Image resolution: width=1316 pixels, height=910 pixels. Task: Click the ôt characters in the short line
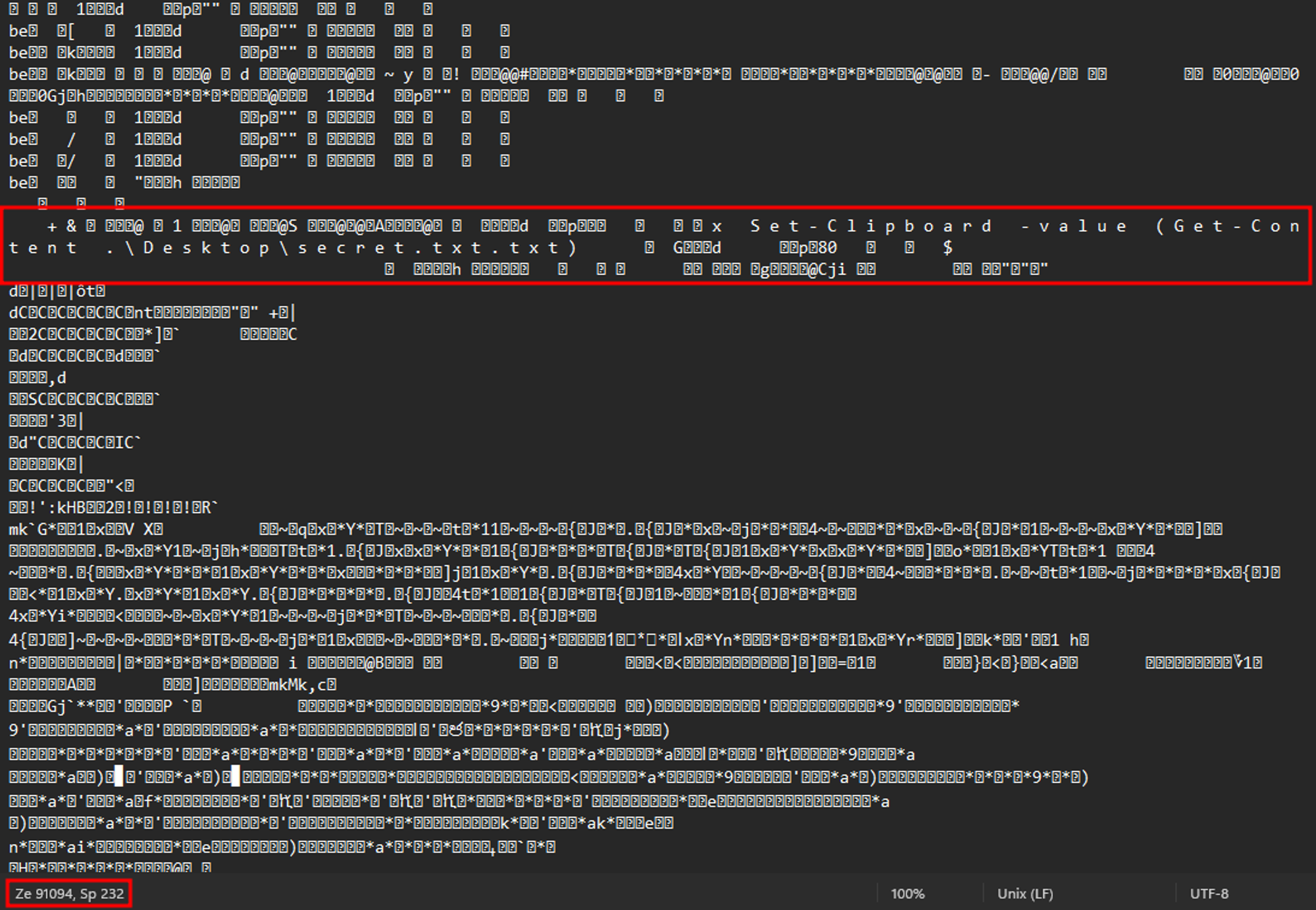[x=86, y=291]
